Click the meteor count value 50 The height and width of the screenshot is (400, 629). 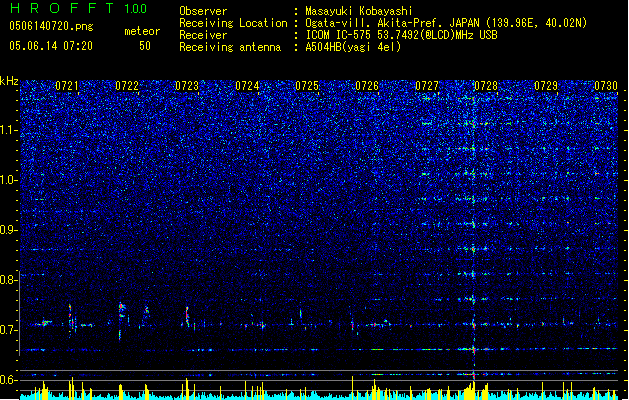(x=145, y=46)
